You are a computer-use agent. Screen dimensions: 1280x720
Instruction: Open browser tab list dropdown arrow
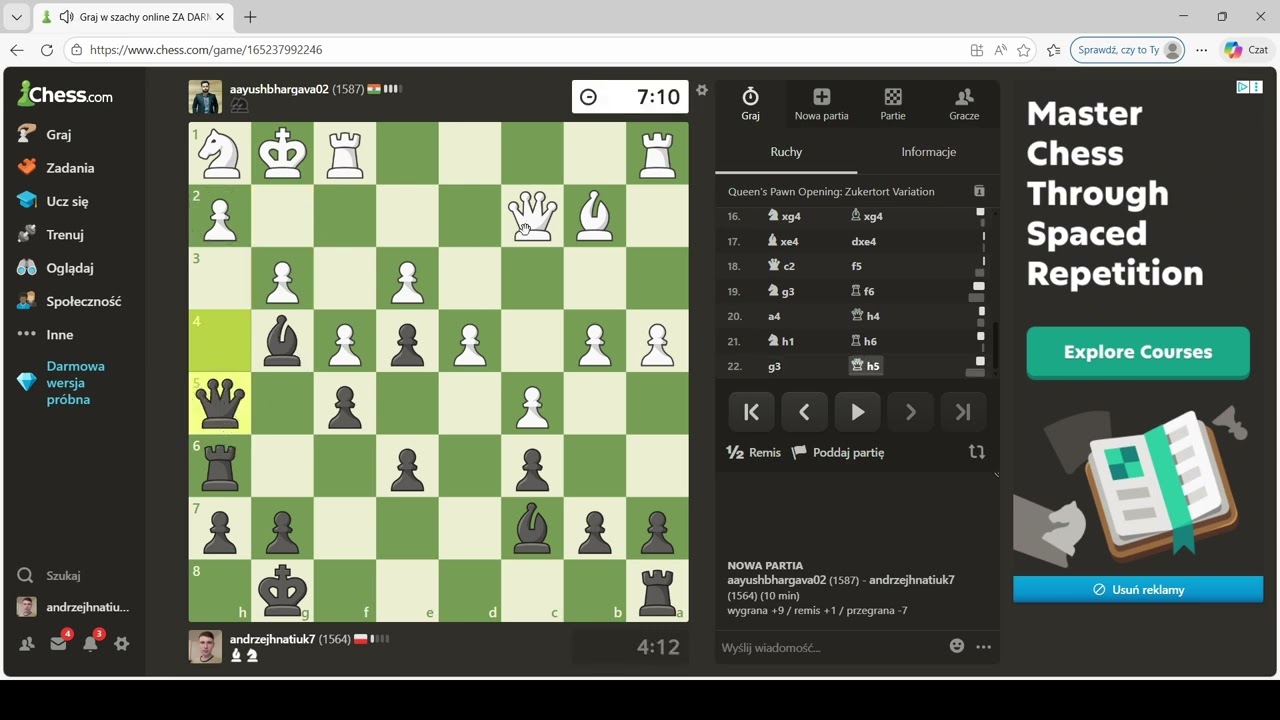(16, 17)
